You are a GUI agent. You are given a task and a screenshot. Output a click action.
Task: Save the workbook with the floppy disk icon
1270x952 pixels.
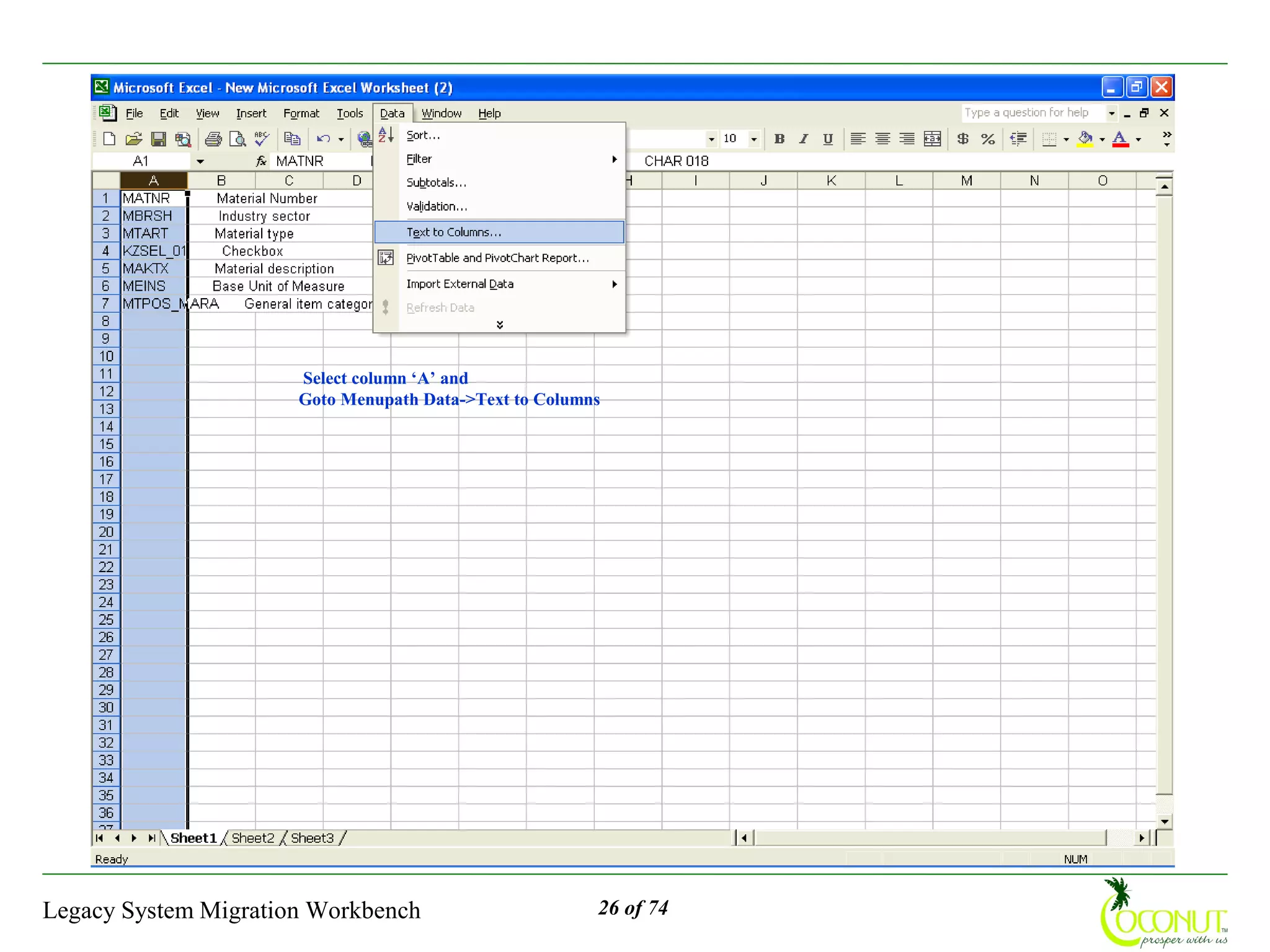click(x=158, y=139)
